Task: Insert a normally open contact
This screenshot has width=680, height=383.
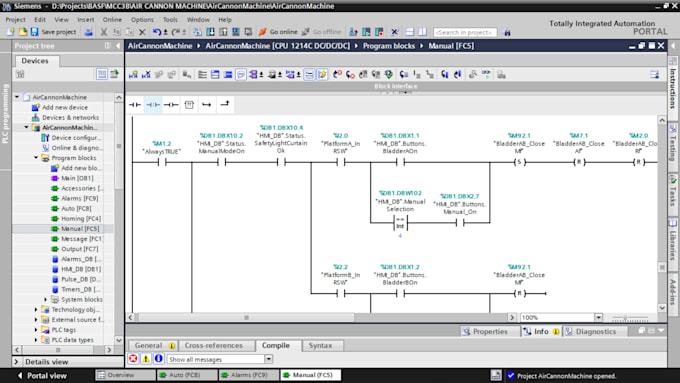Action: point(135,105)
